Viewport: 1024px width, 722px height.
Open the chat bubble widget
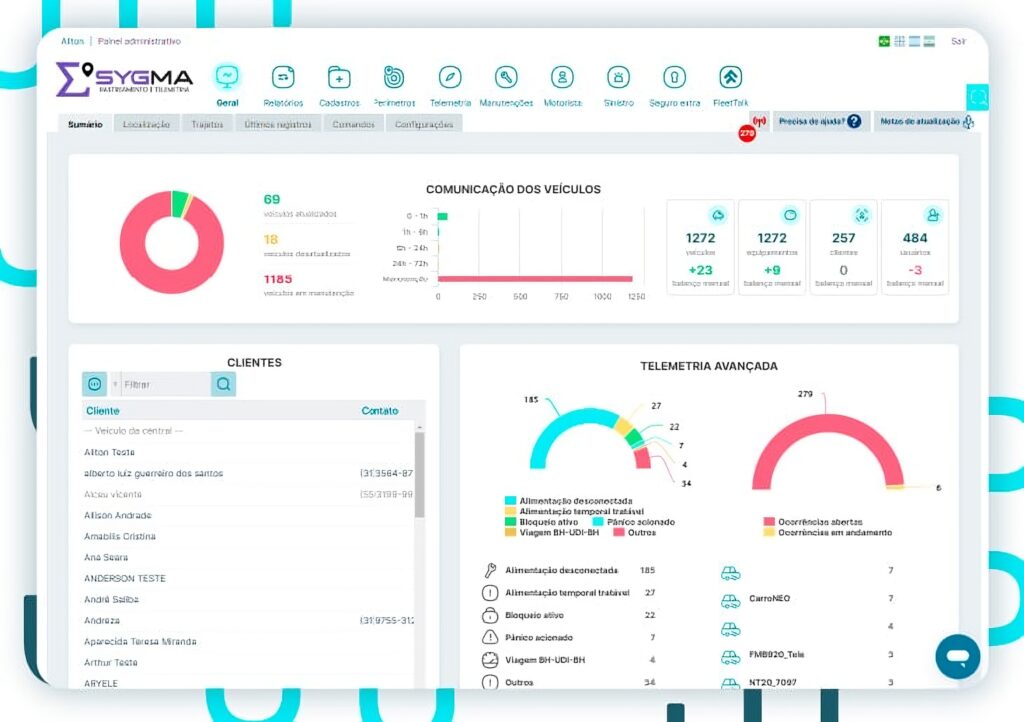(957, 656)
